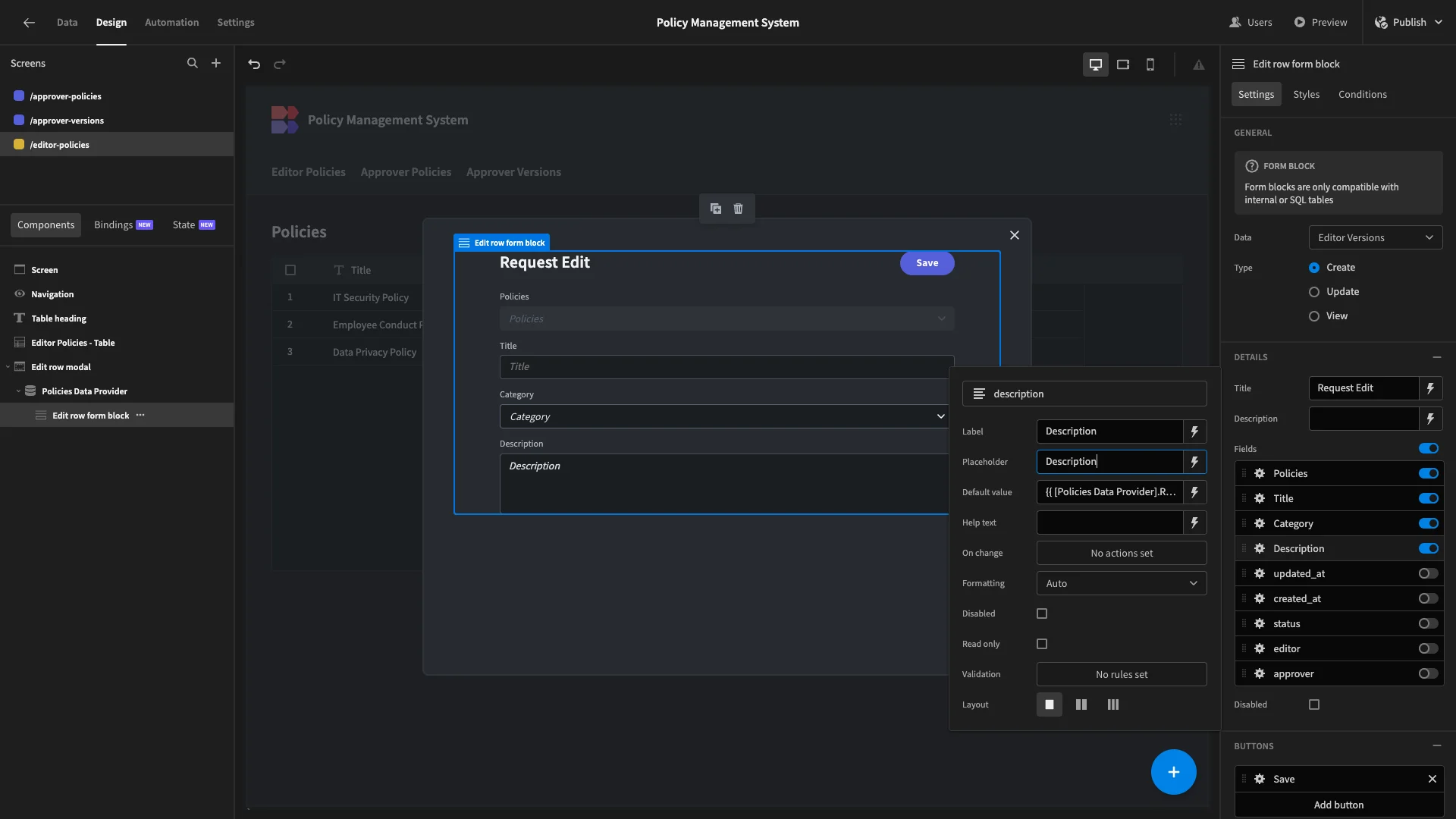Enable the updated_at field toggle

(1428, 573)
